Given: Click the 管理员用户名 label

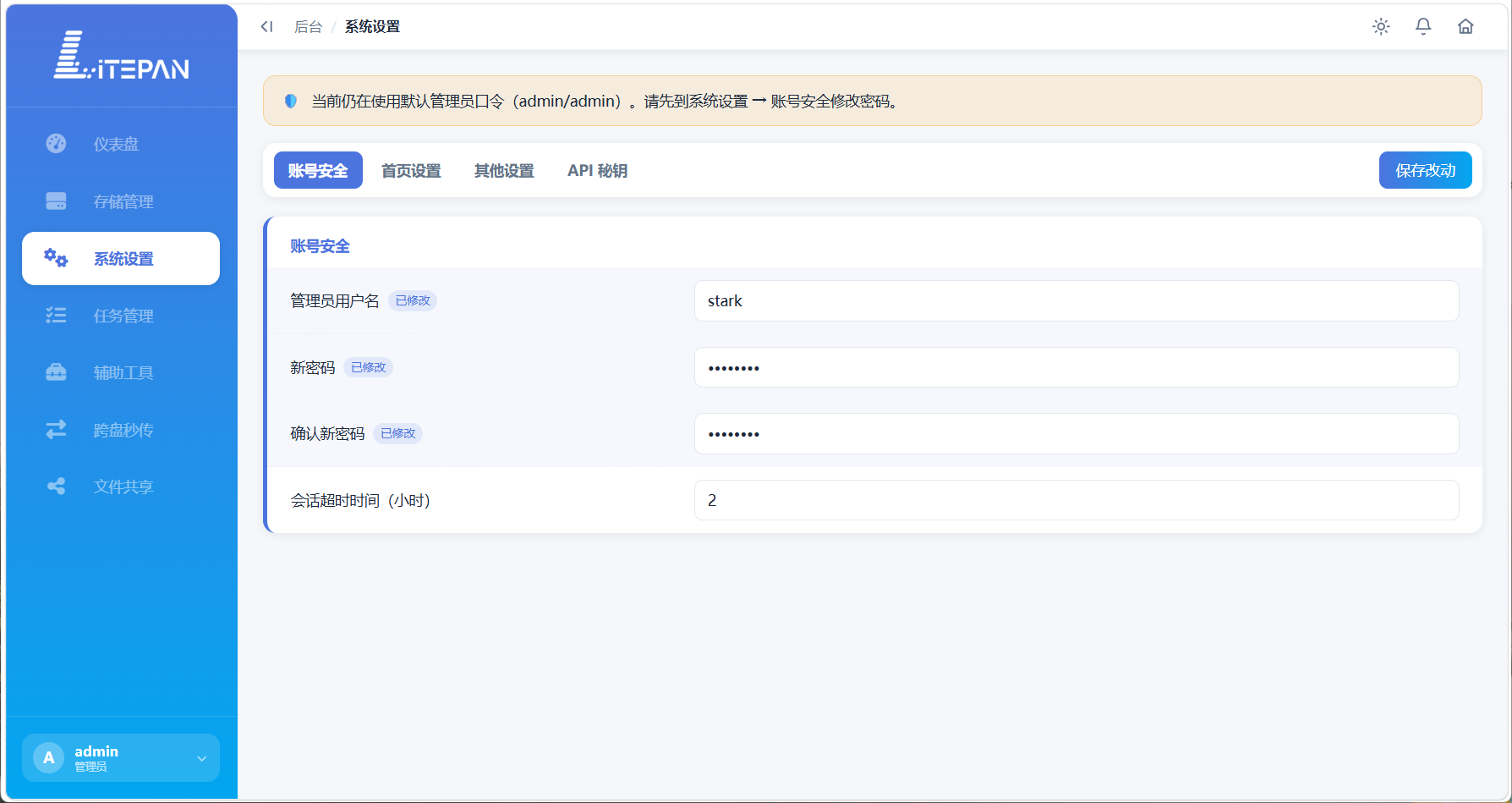Looking at the screenshot, I should (x=335, y=300).
